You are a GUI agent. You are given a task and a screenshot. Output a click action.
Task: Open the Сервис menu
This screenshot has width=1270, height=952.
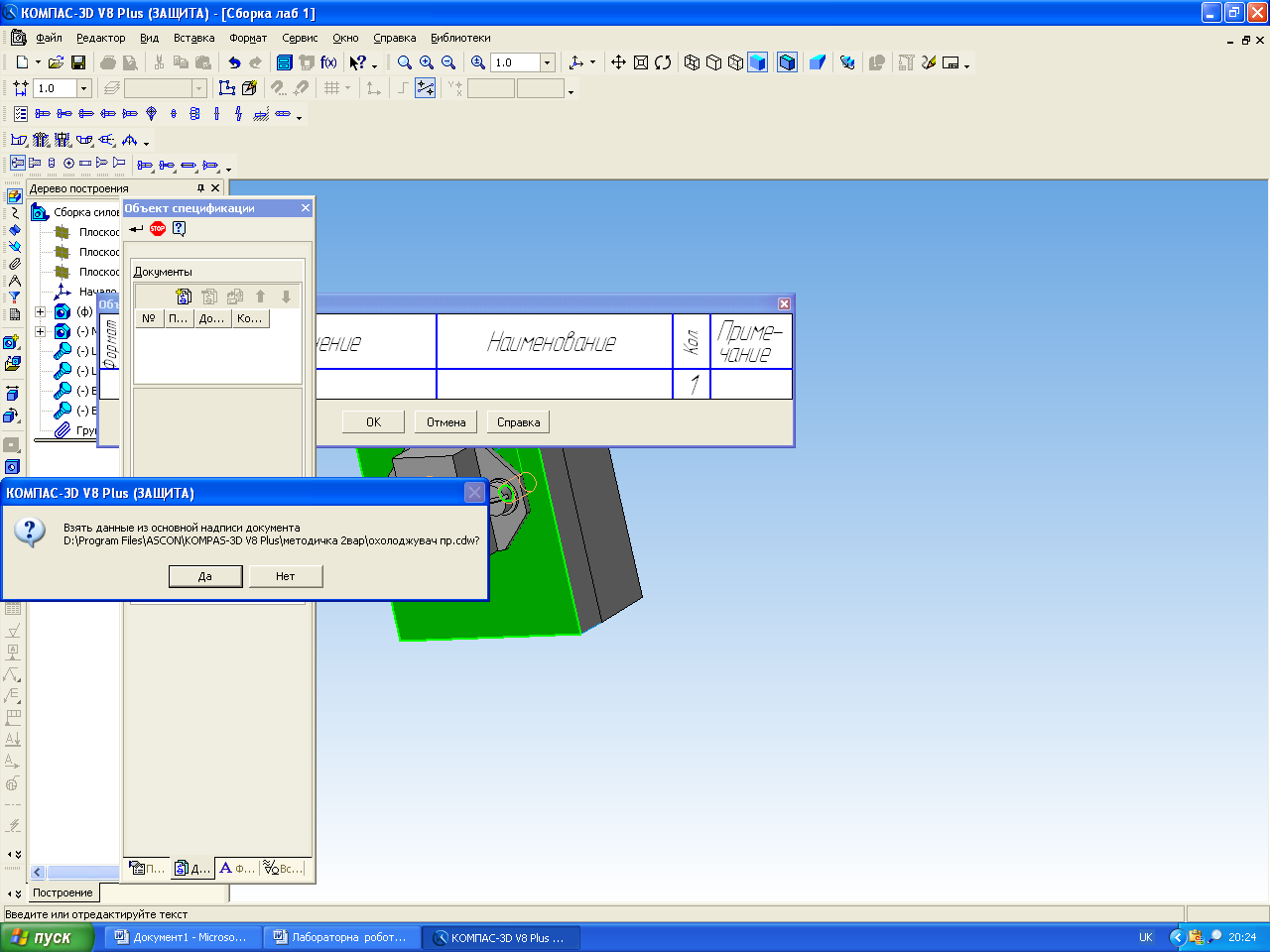click(300, 38)
